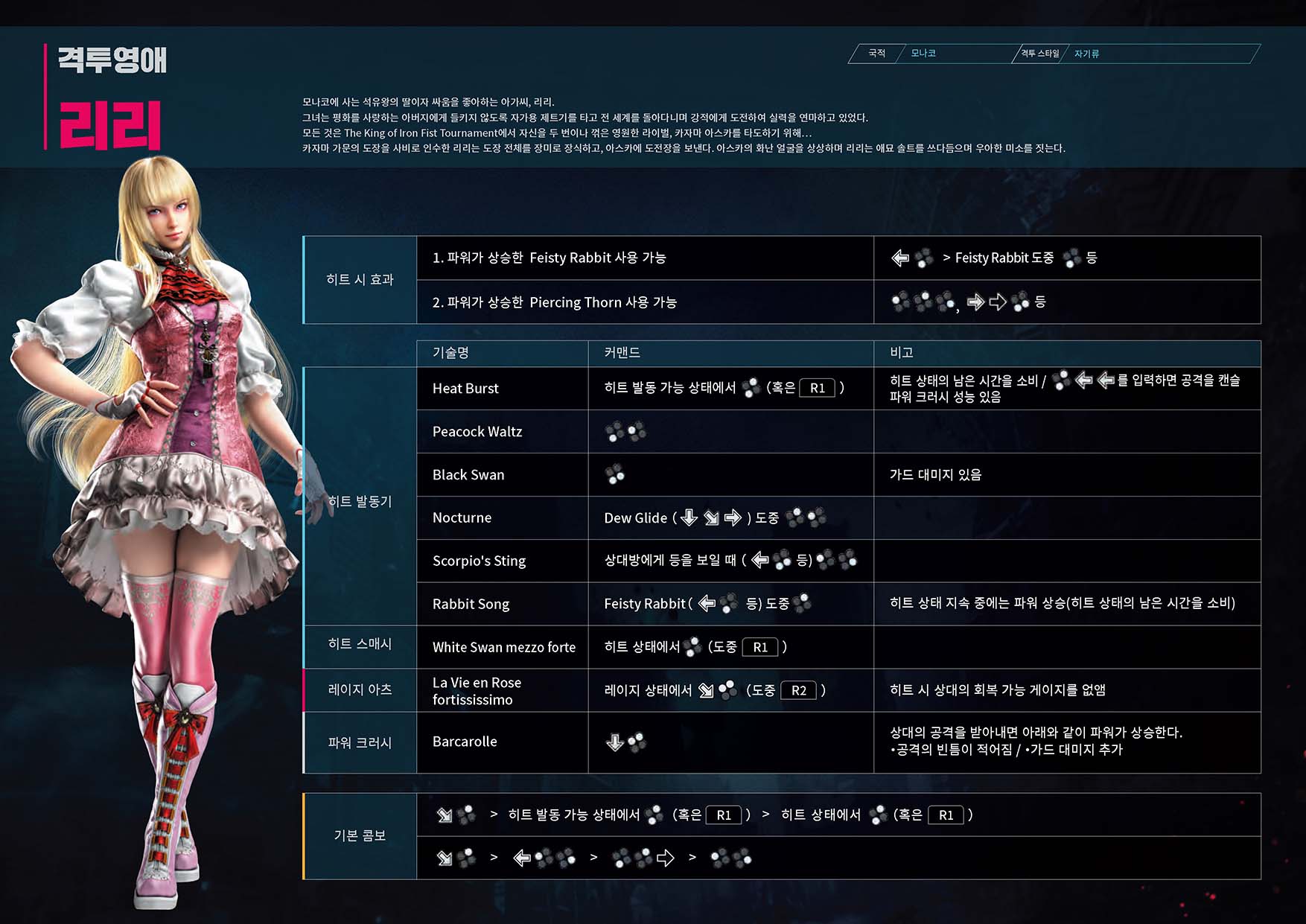Click the 레이지 아츠 category label
The height and width of the screenshot is (924, 1306).
click(360, 689)
